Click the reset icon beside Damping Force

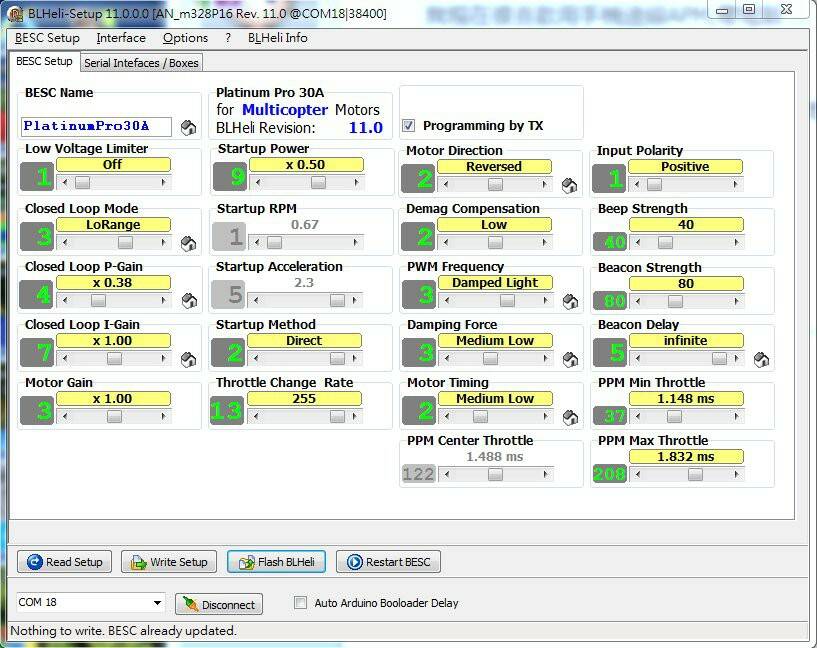(571, 359)
